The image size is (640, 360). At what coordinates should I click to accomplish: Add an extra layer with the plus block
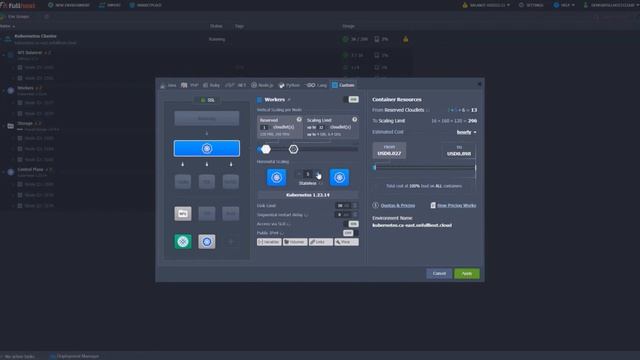point(231,242)
